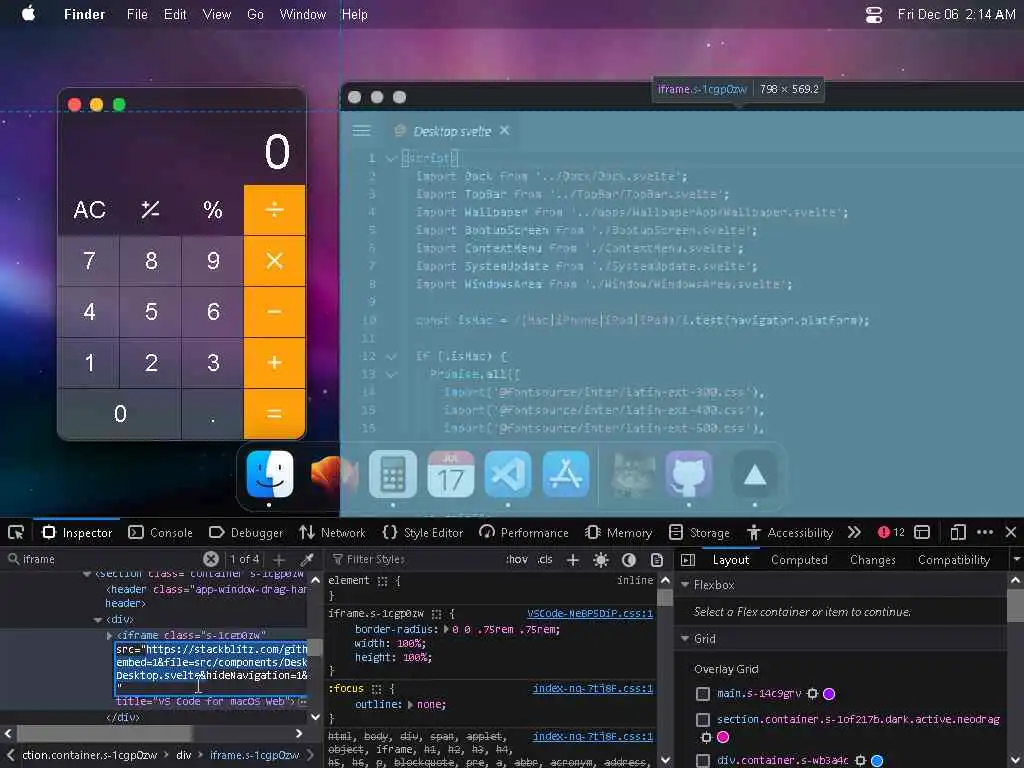
Task: Open purple grid color swatch for main.s-14c9grv
Action: [x=829, y=694]
